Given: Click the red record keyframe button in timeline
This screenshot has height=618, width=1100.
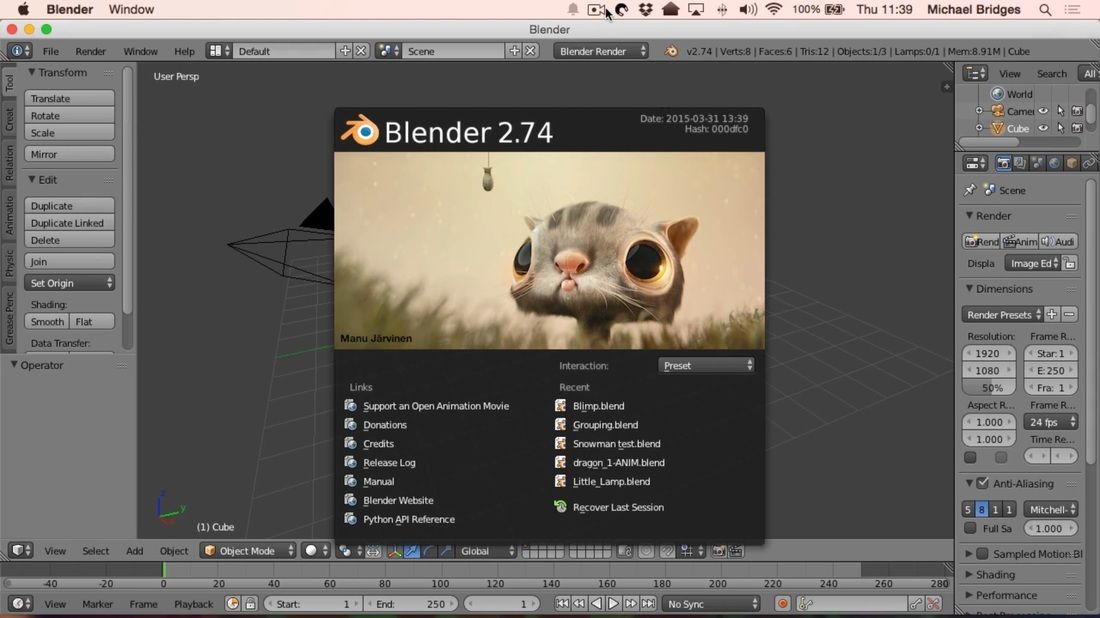Looking at the screenshot, I should pyautogui.click(x=783, y=603).
